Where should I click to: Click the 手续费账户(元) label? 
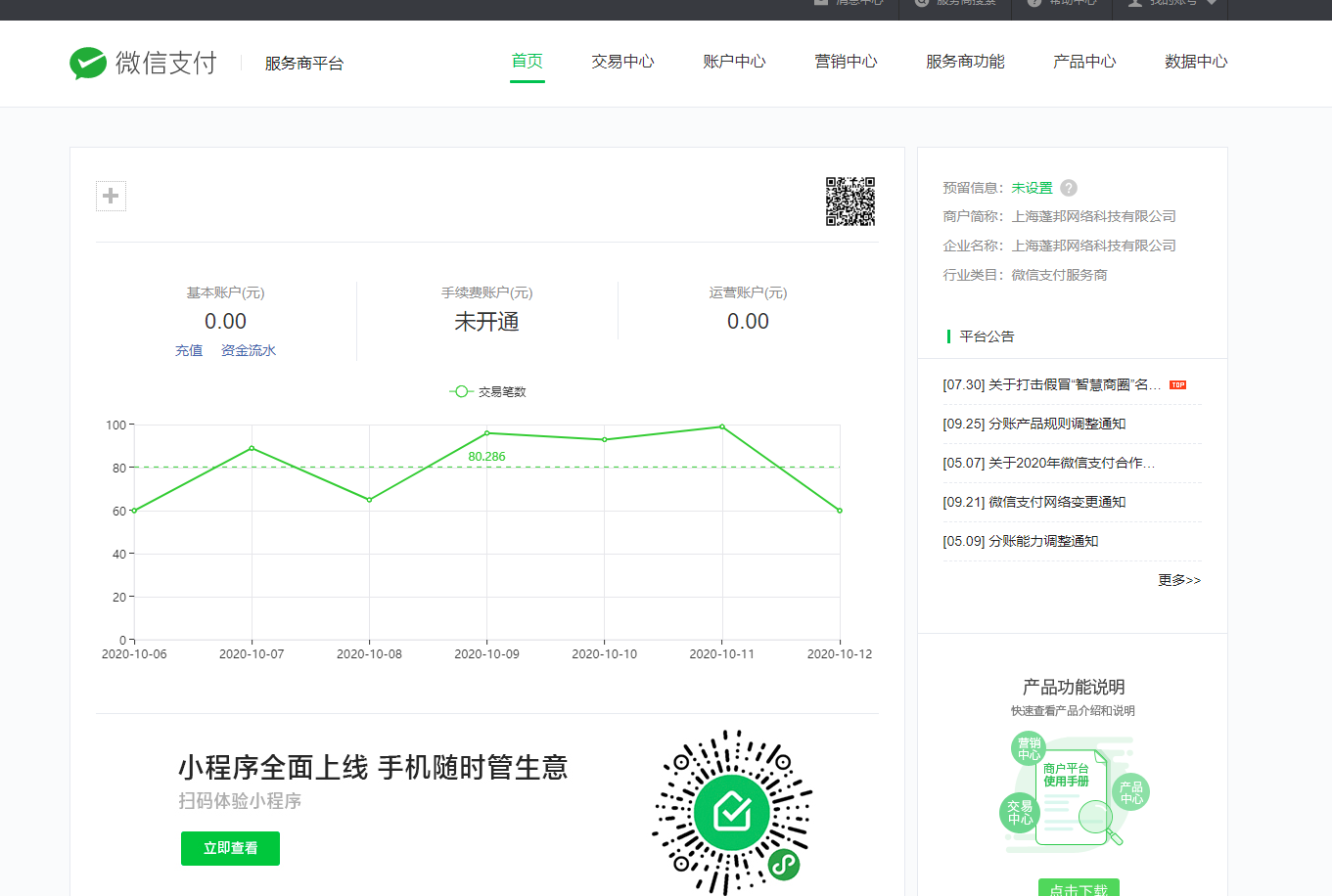486,292
